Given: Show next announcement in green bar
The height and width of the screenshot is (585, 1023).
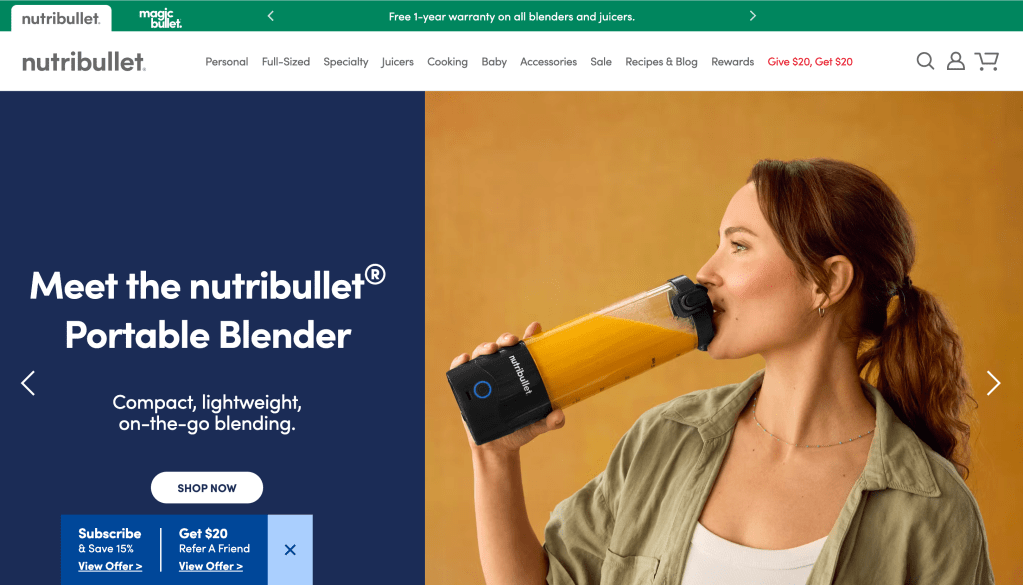Looking at the screenshot, I should [753, 16].
